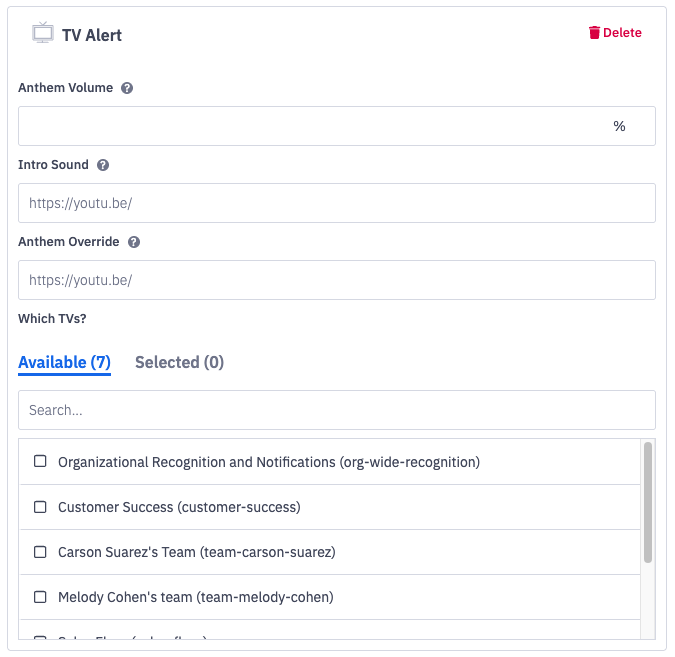
Task: Focus the TV Search box
Action: coord(336,410)
